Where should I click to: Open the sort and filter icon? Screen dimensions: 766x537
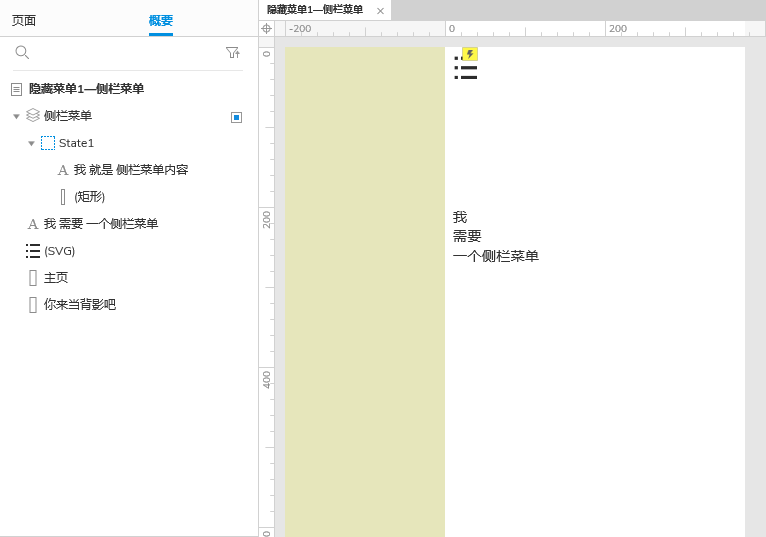tap(233, 52)
